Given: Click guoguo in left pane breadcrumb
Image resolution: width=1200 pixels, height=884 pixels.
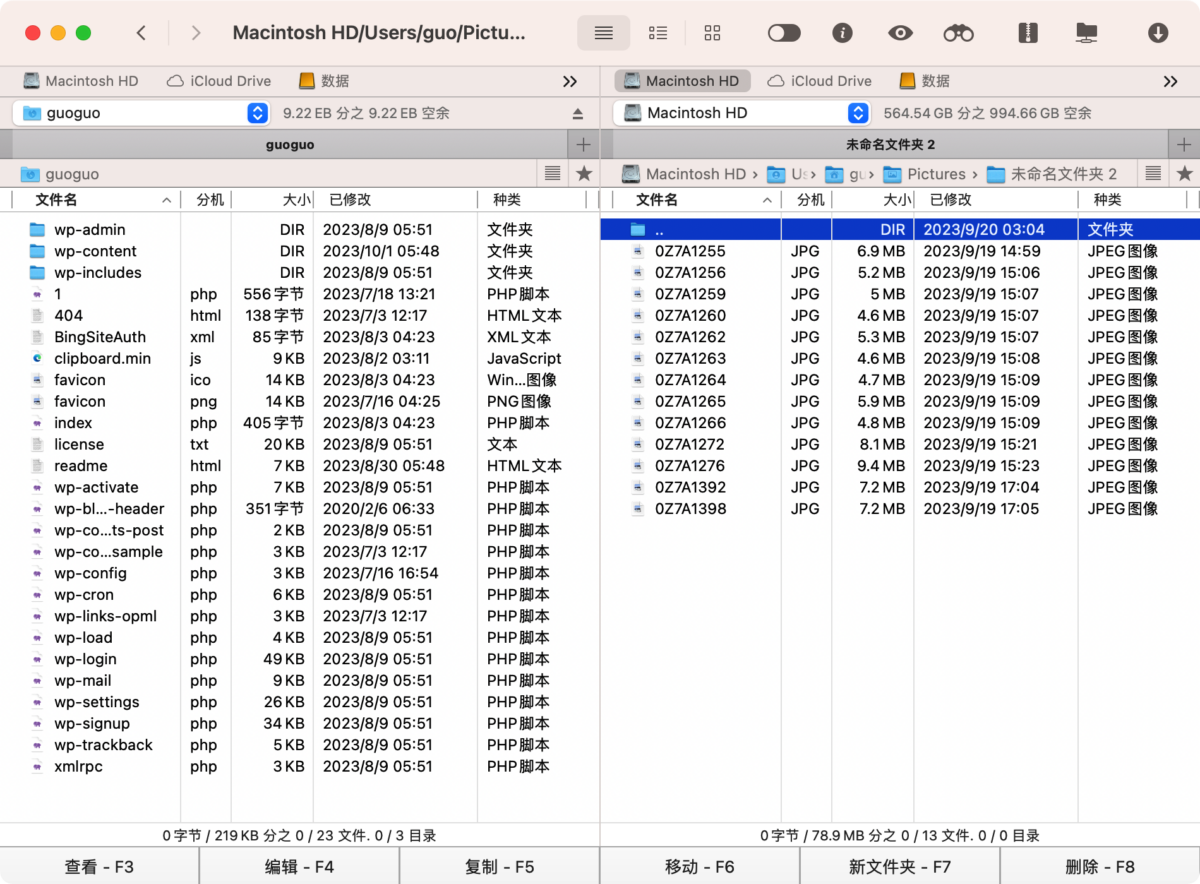Looking at the screenshot, I should (60, 174).
